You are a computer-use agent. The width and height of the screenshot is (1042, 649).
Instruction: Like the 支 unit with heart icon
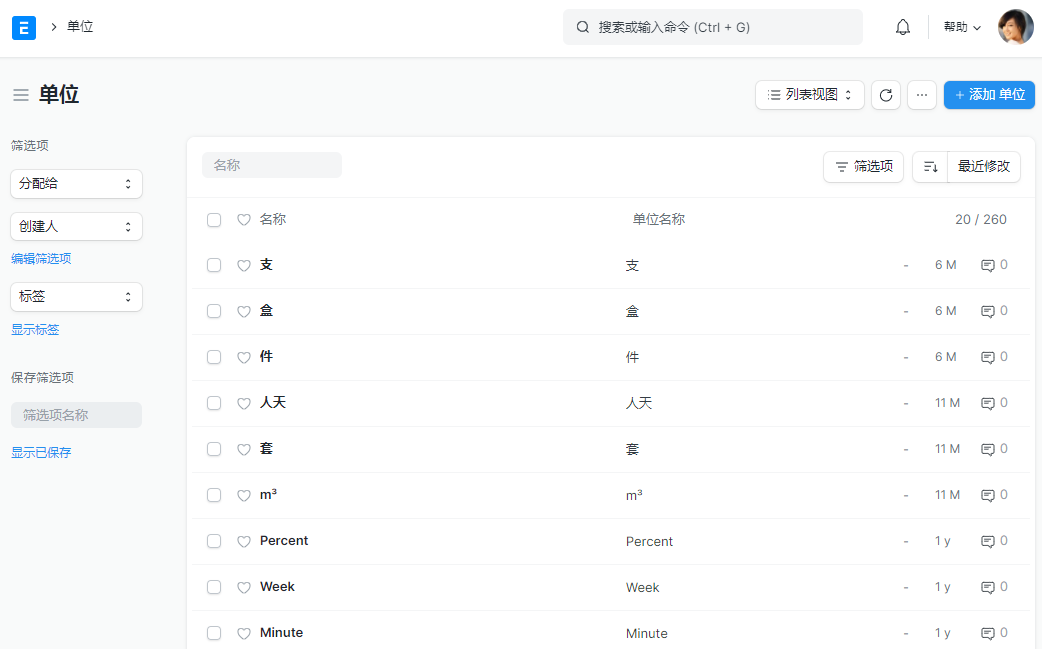click(x=243, y=266)
